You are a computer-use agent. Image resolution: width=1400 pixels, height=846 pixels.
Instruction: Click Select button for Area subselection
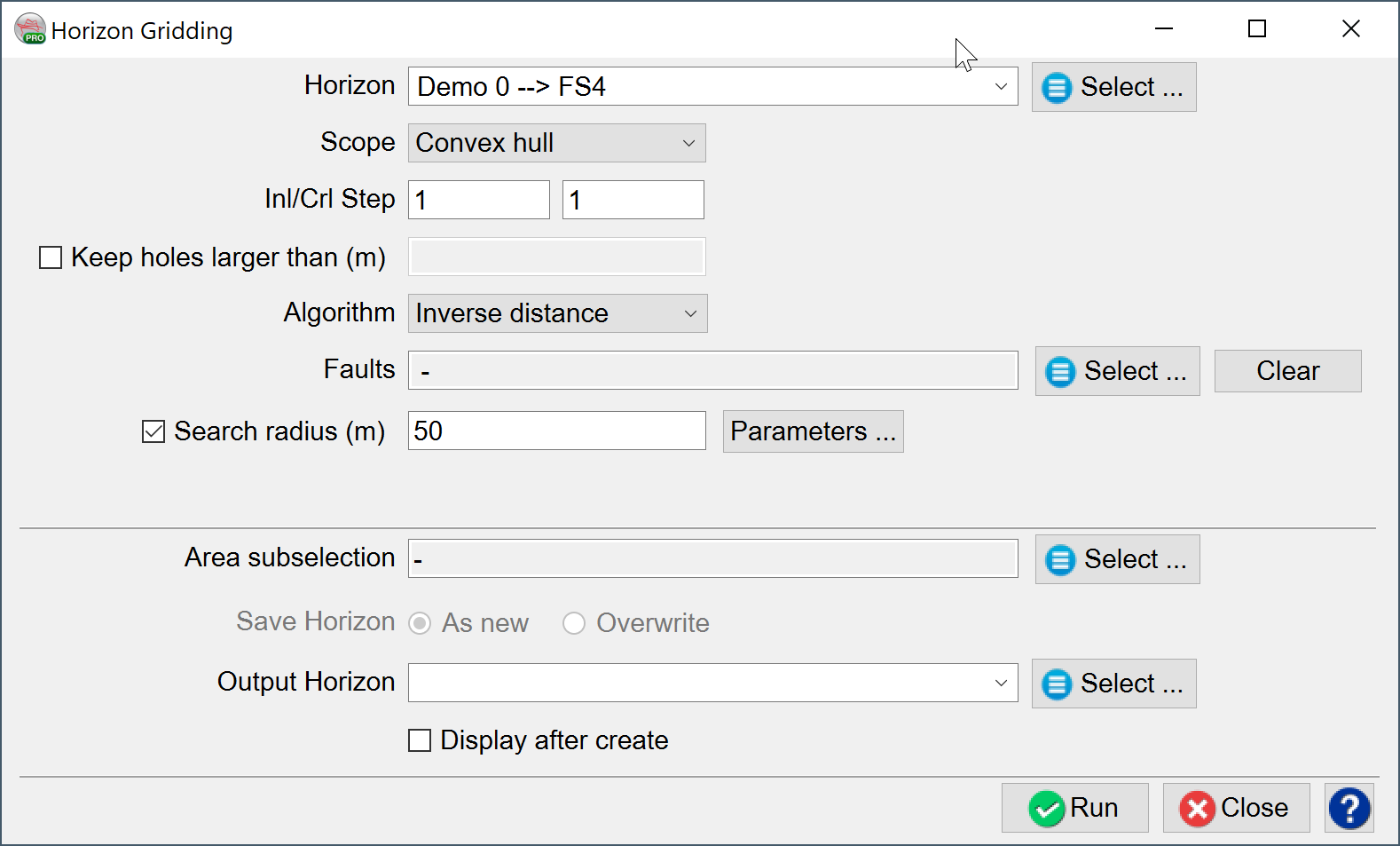click(1117, 559)
